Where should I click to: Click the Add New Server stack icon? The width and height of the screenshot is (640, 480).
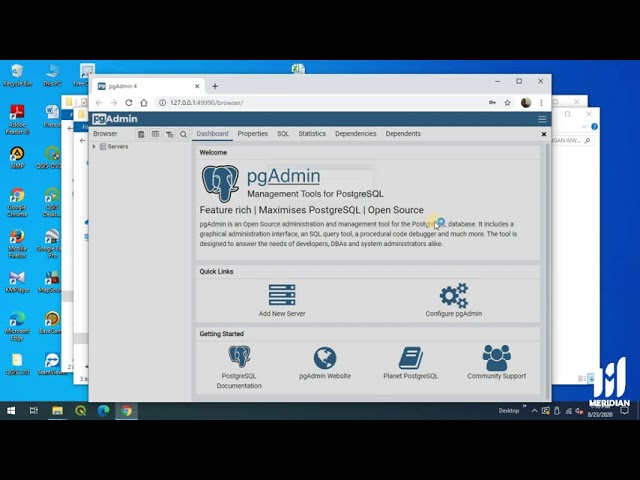pos(282,295)
